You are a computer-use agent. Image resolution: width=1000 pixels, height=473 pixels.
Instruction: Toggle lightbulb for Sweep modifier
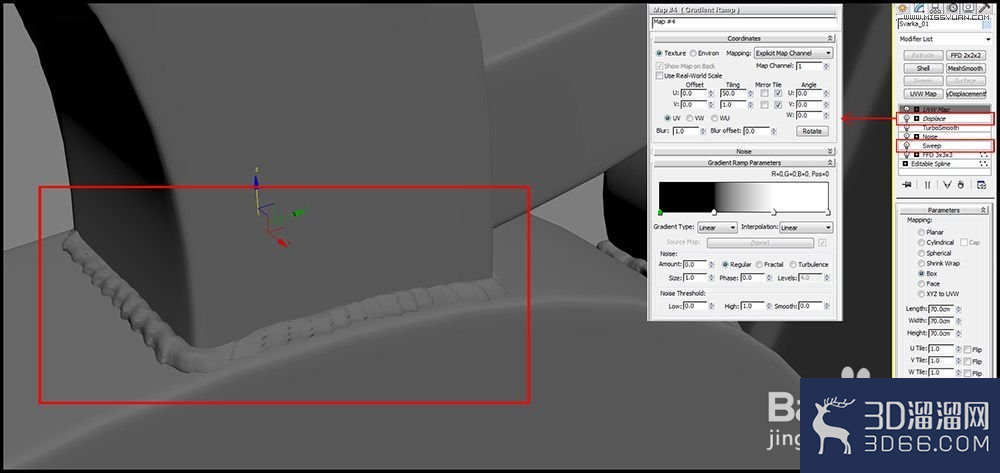click(x=907, y=145)
